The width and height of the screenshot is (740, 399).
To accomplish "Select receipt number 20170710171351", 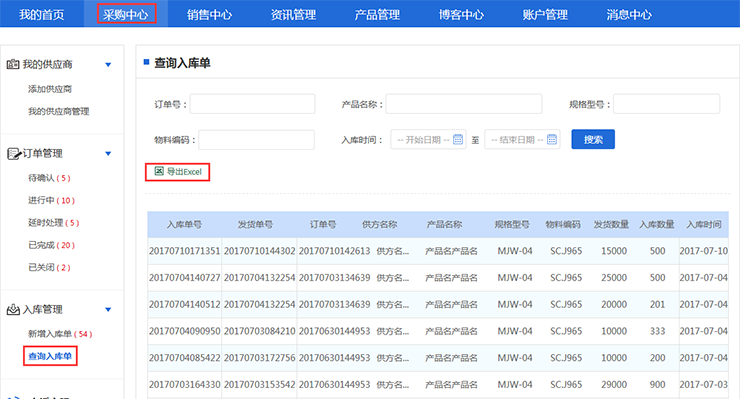I will coord(185,251).
